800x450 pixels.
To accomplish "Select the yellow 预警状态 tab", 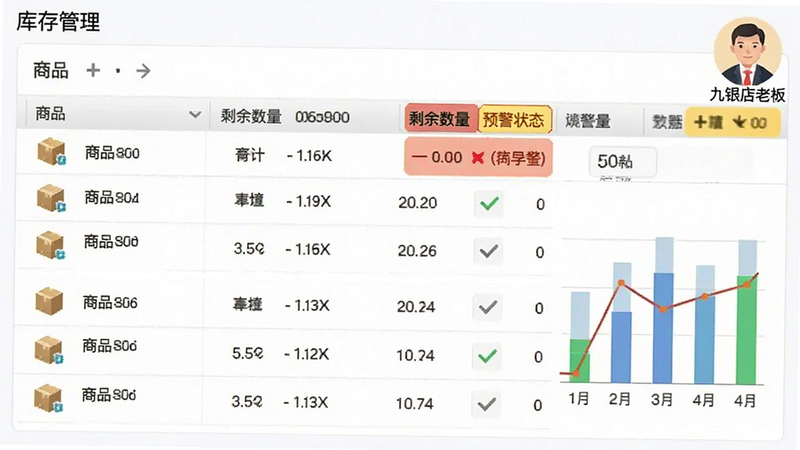I will pos(514,120).
